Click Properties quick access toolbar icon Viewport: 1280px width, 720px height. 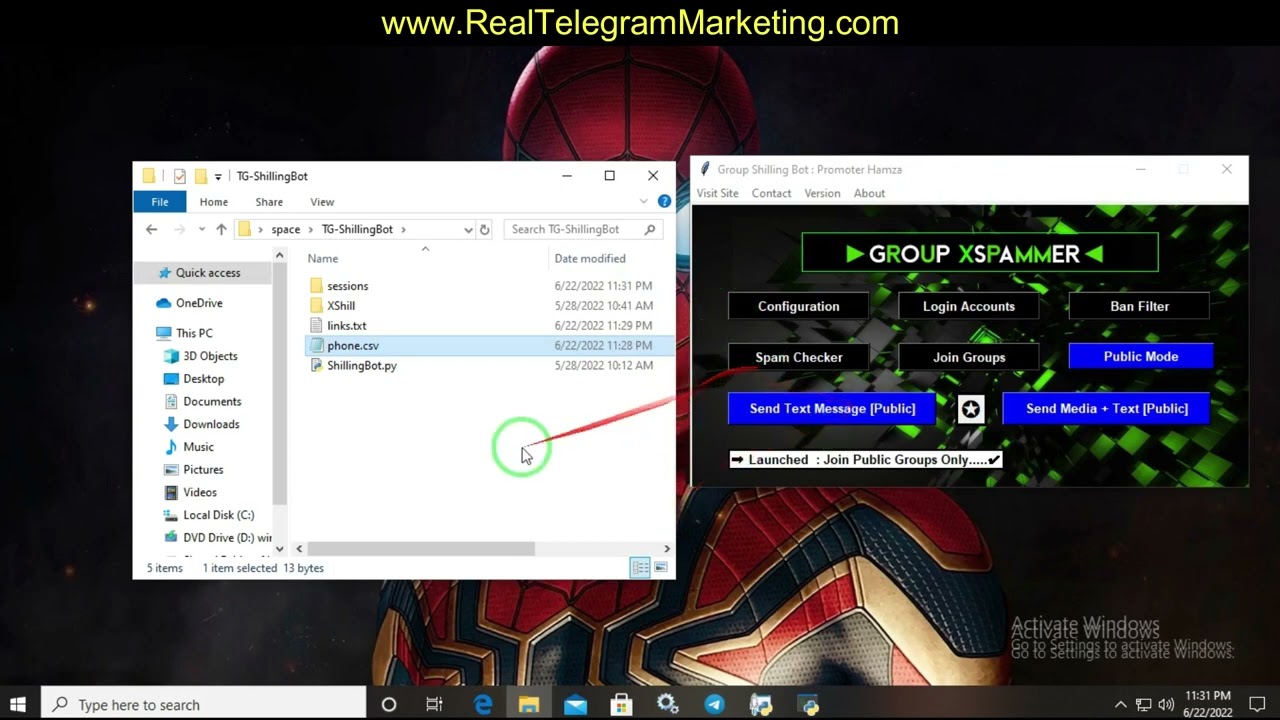click(x=180, y=176)
